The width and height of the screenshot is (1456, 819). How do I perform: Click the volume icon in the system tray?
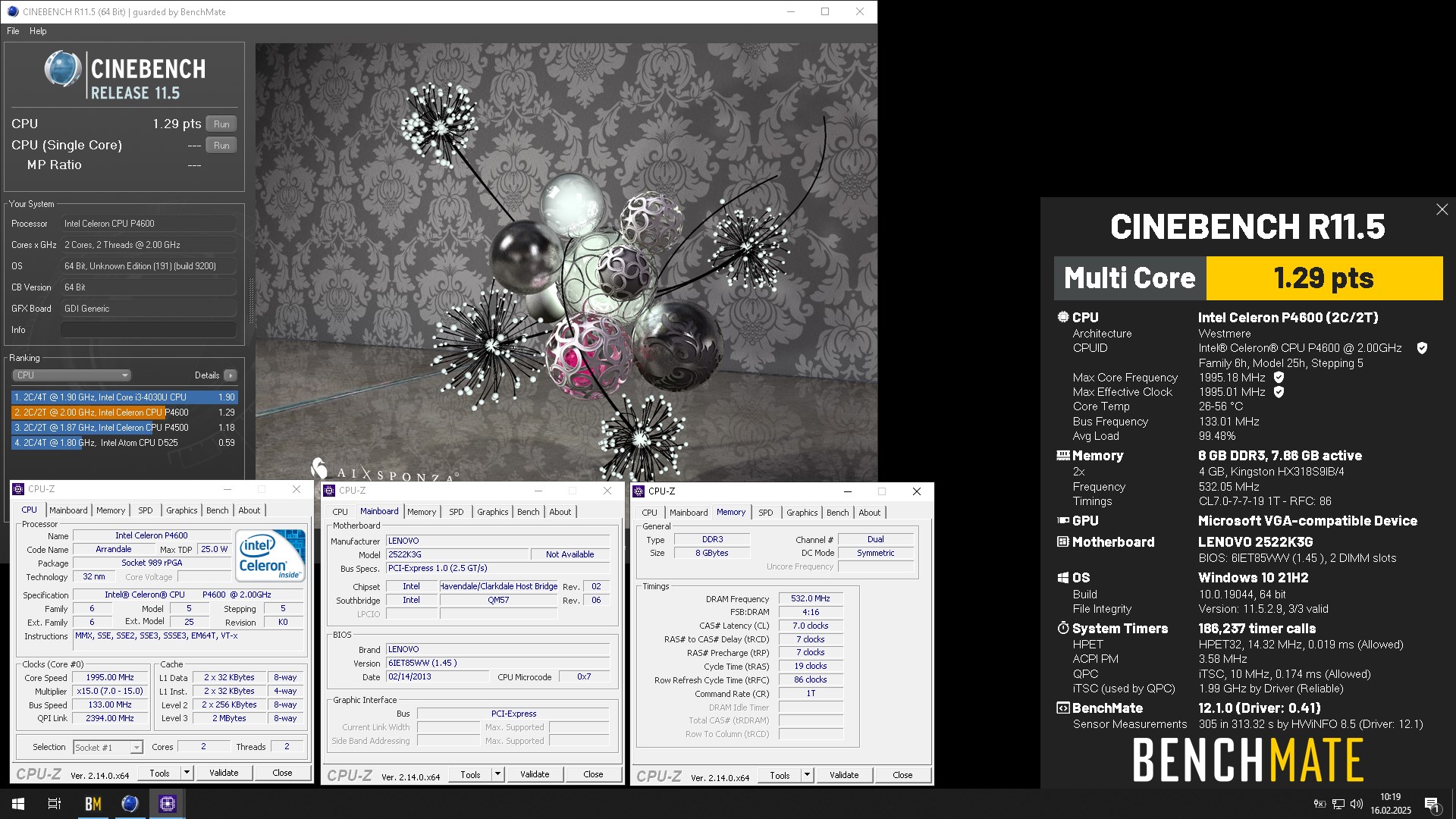pos(1357,804)
